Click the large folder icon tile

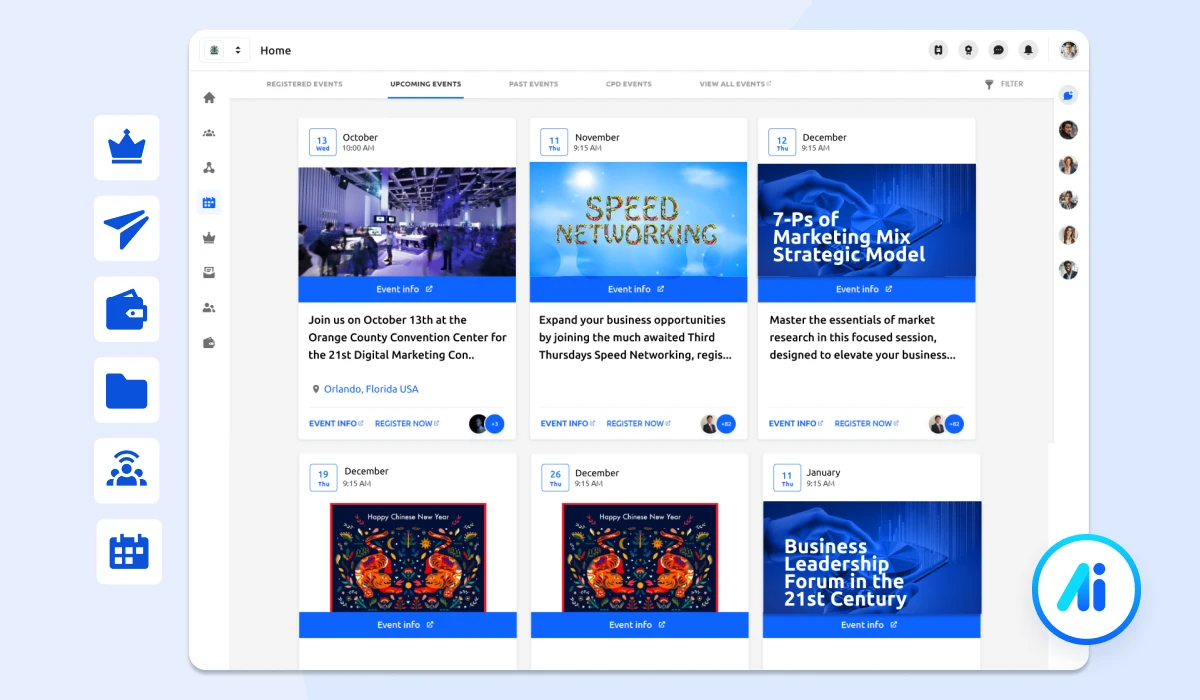click(x=127, y=390)
